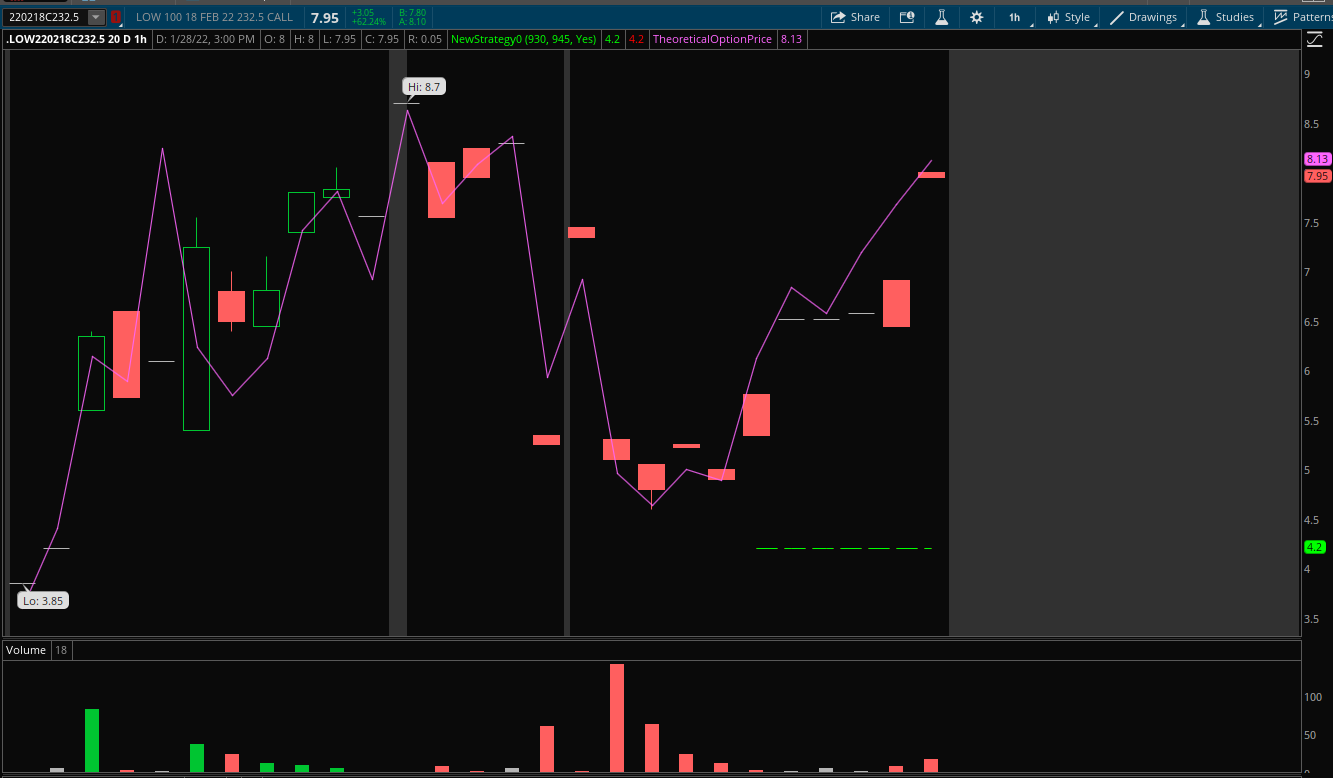
Task: Click the Share button
Action: click(855, 17)
